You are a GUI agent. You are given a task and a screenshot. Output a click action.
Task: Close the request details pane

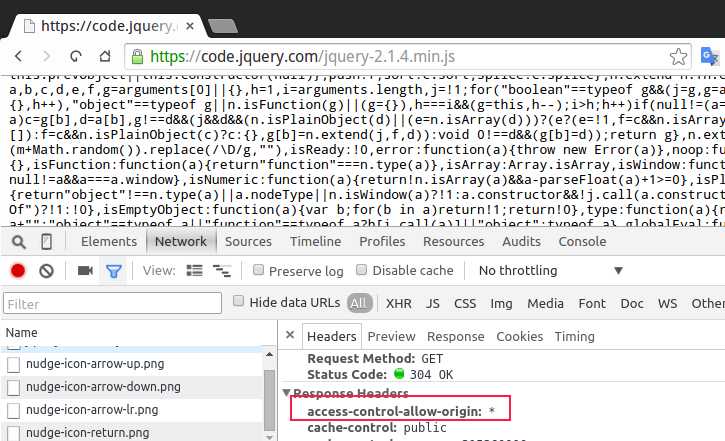(x=290, y=335)
